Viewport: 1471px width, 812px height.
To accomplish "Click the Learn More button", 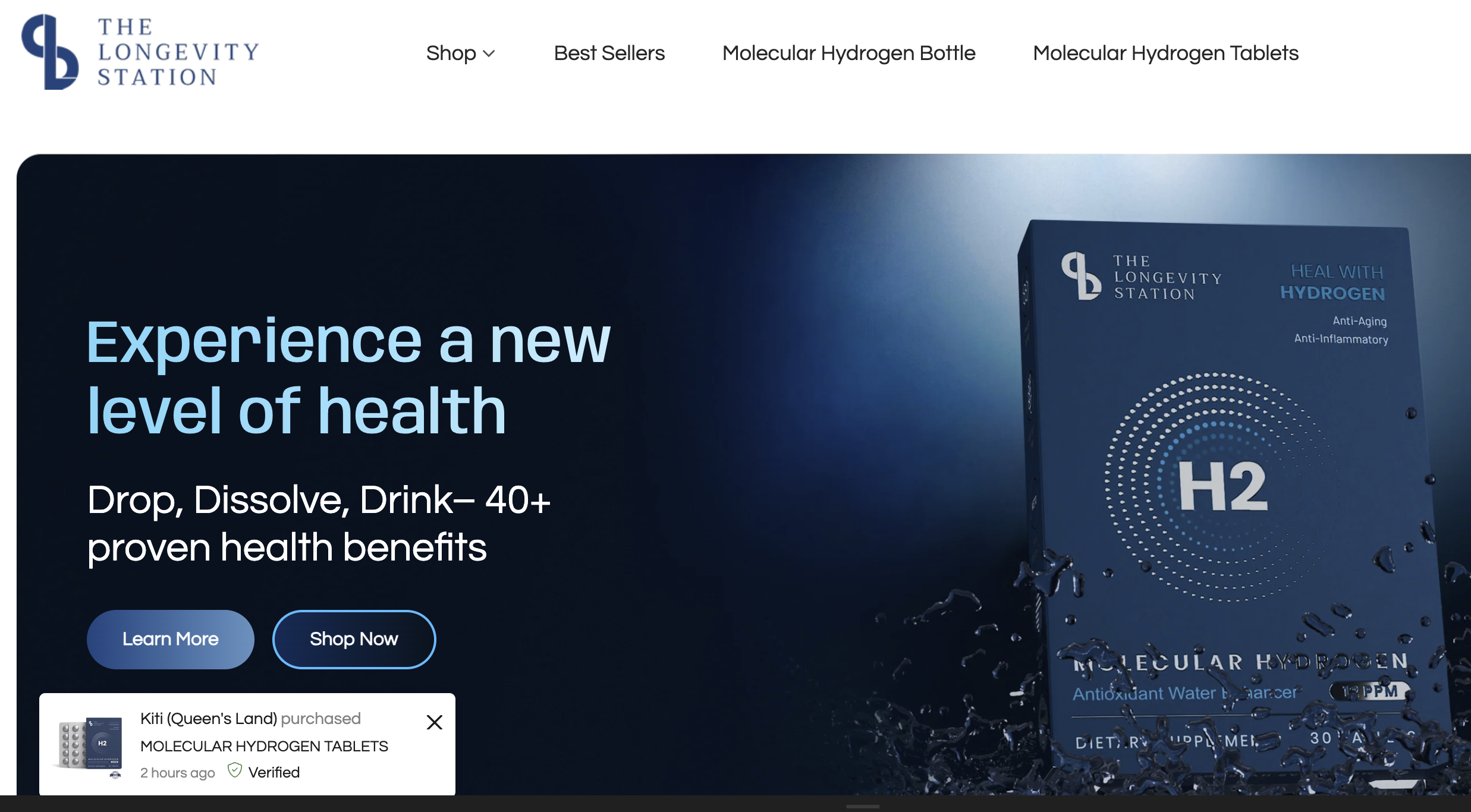I will [x=171, y=639].
